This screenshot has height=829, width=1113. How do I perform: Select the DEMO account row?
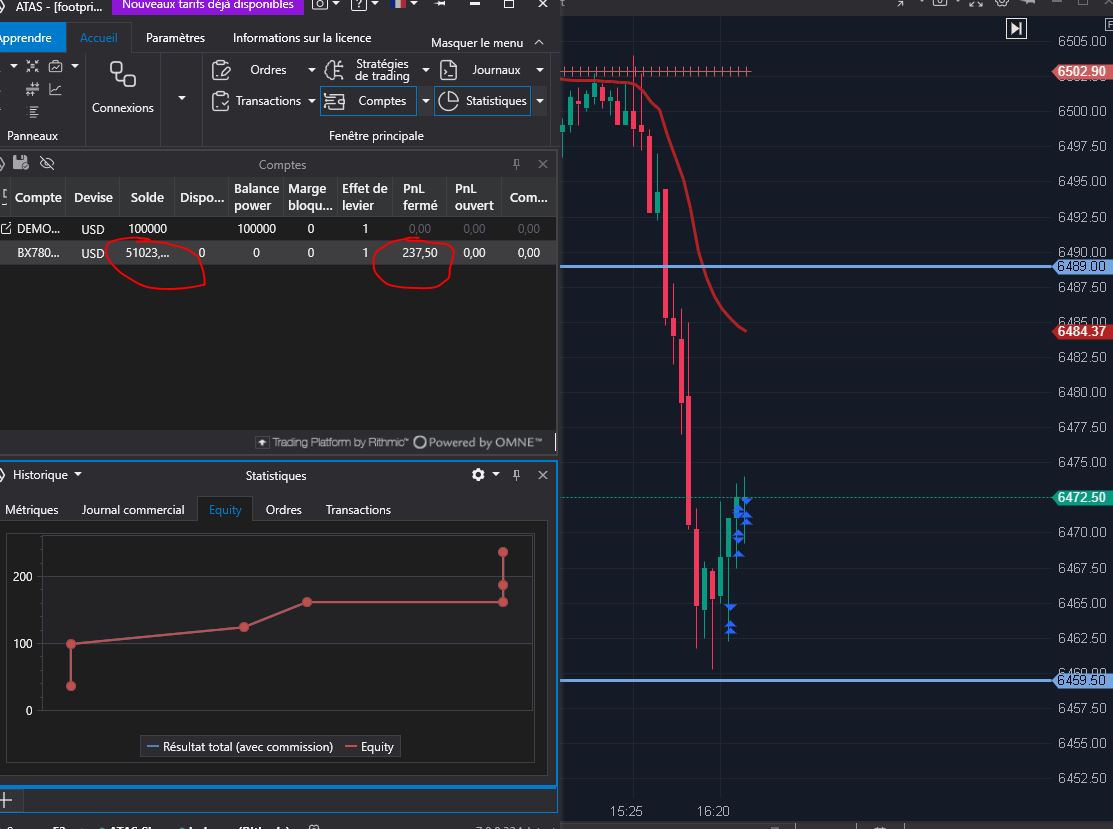(x=278, y=229)
